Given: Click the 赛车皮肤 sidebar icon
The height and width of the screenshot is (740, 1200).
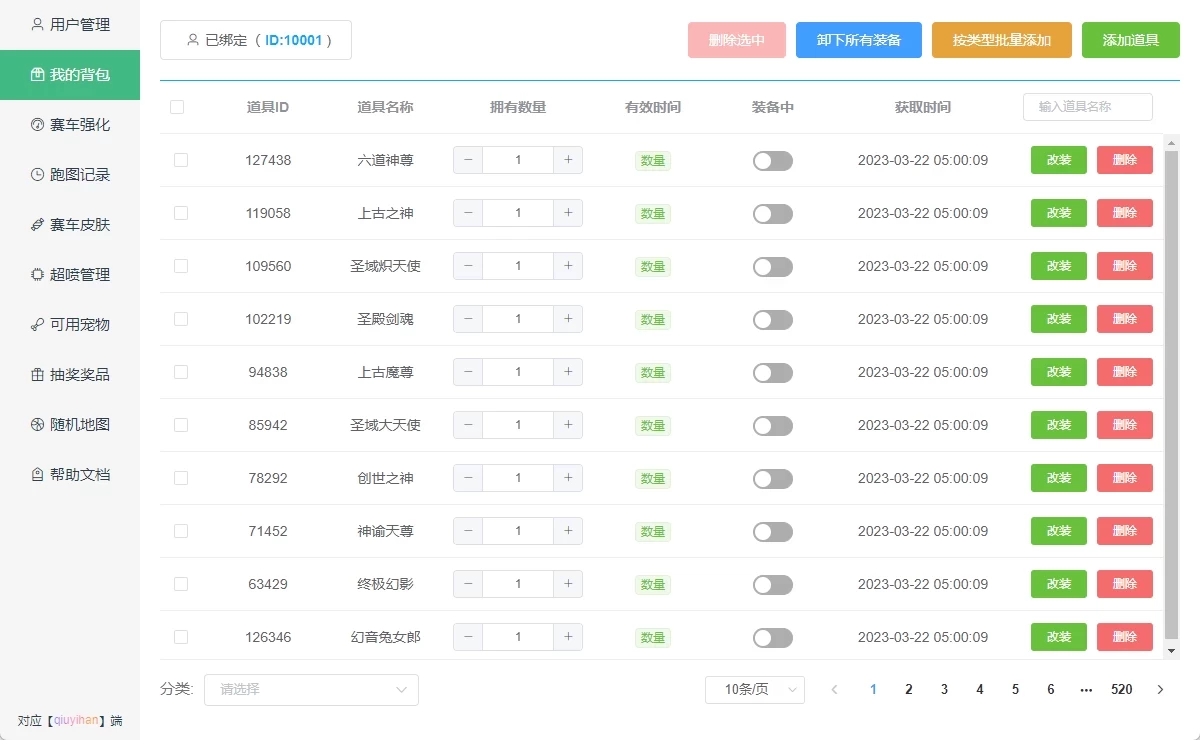Looking at the screenshot, I should coord(37,225).
